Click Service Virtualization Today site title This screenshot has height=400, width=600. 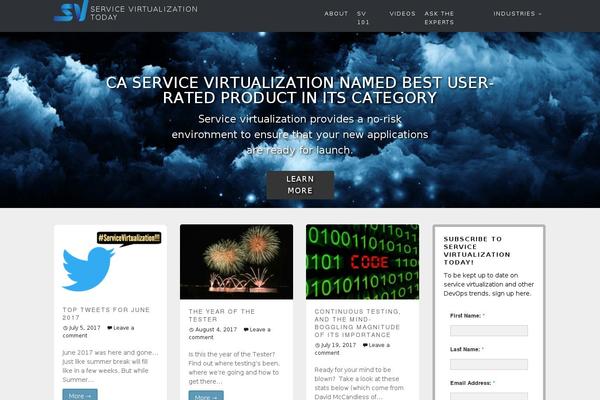pos(144,13)
